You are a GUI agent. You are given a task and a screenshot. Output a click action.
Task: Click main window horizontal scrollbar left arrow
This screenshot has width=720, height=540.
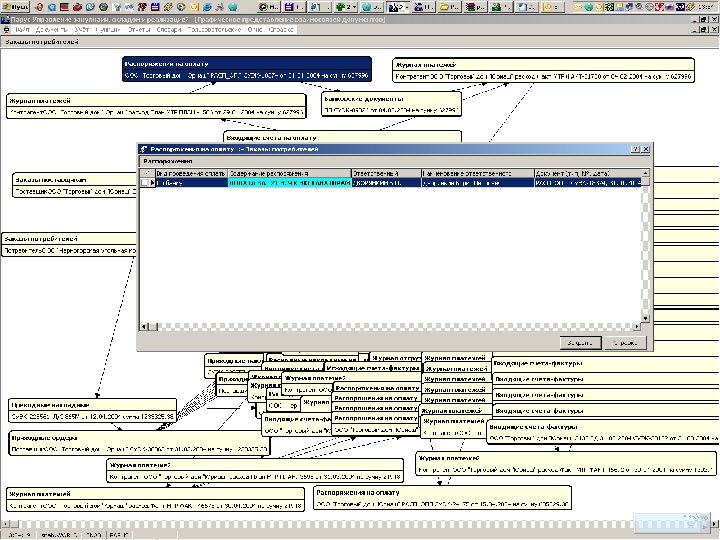[x=5, y=524]
